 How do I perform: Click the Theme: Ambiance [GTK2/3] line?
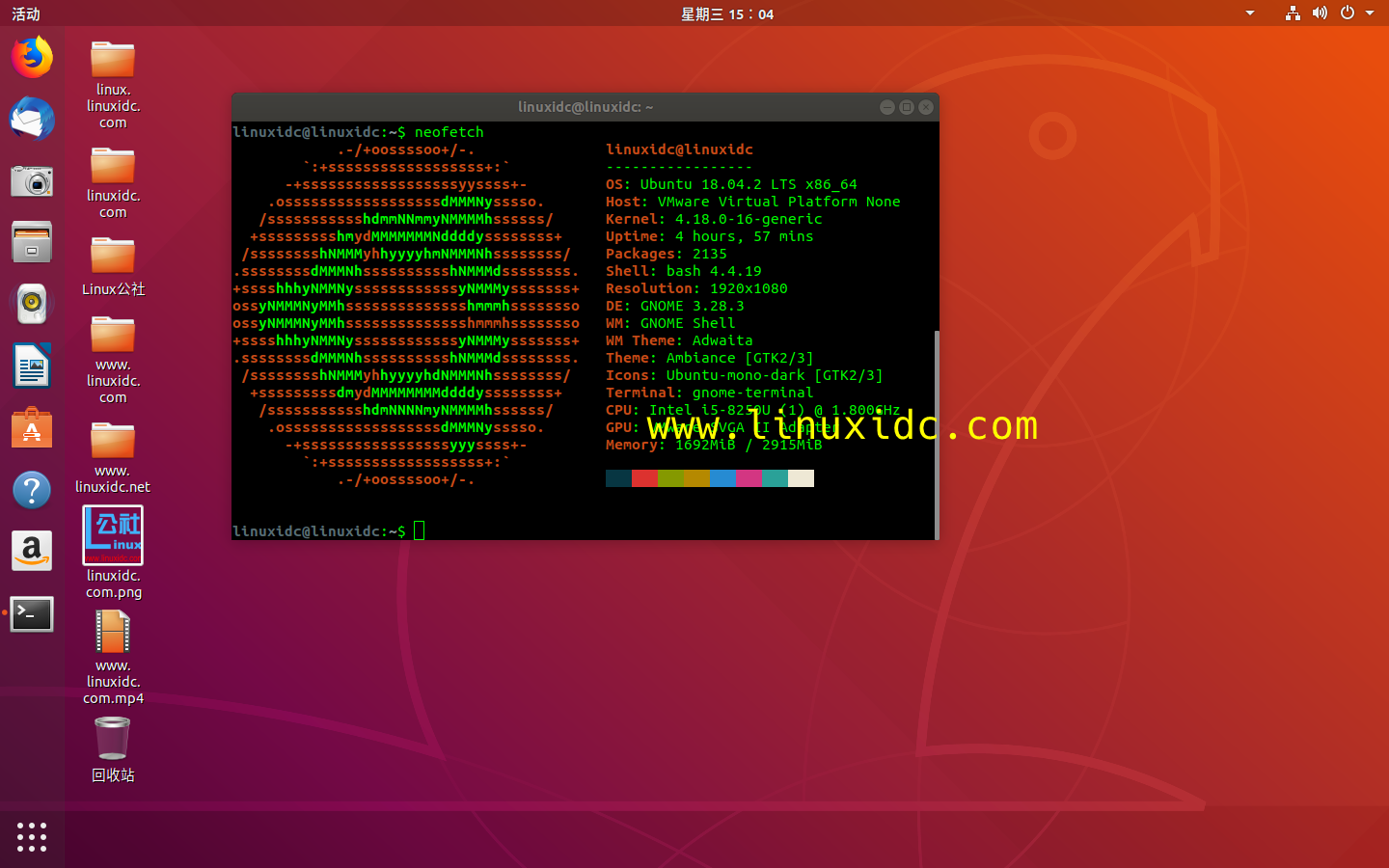point(710,358)
